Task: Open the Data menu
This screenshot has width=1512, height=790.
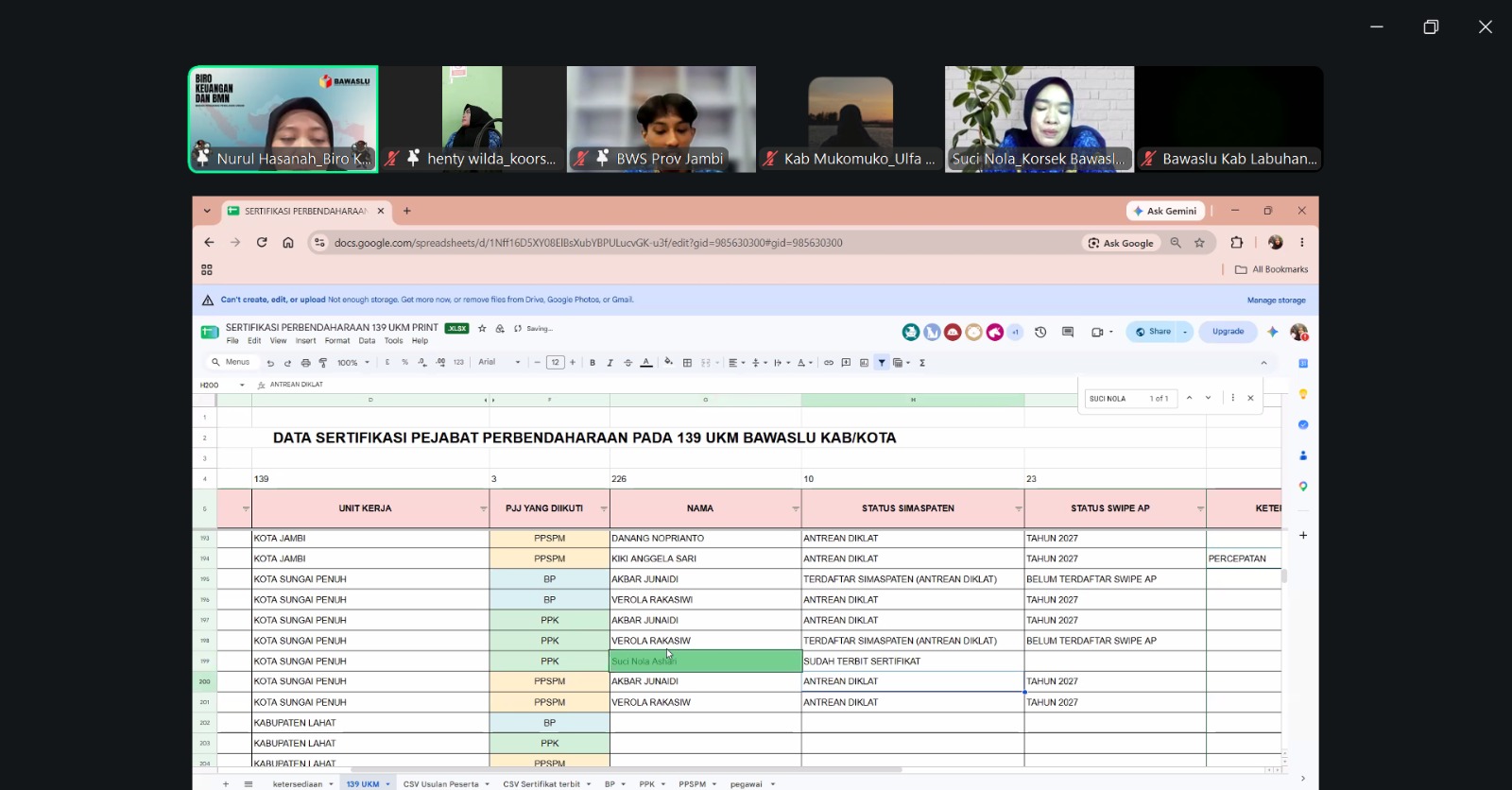Action: click(367, 341)
